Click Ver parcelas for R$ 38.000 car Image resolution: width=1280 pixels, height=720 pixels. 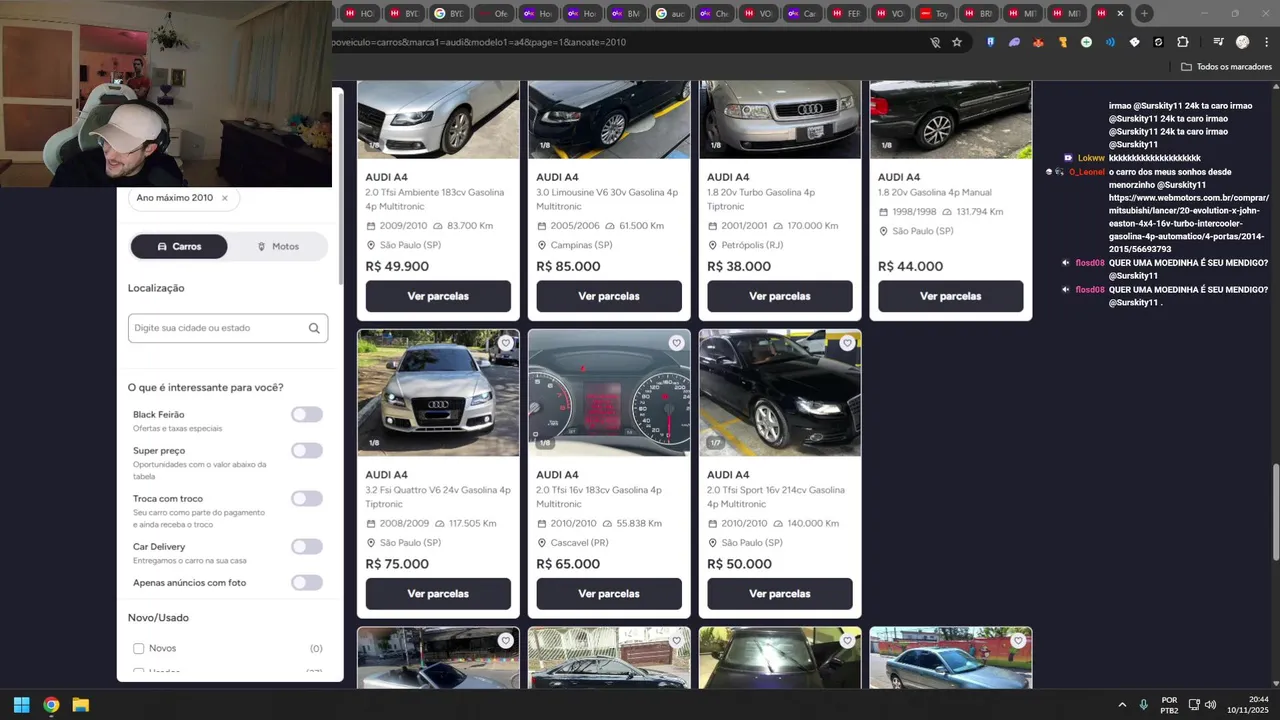pos(780,296)
